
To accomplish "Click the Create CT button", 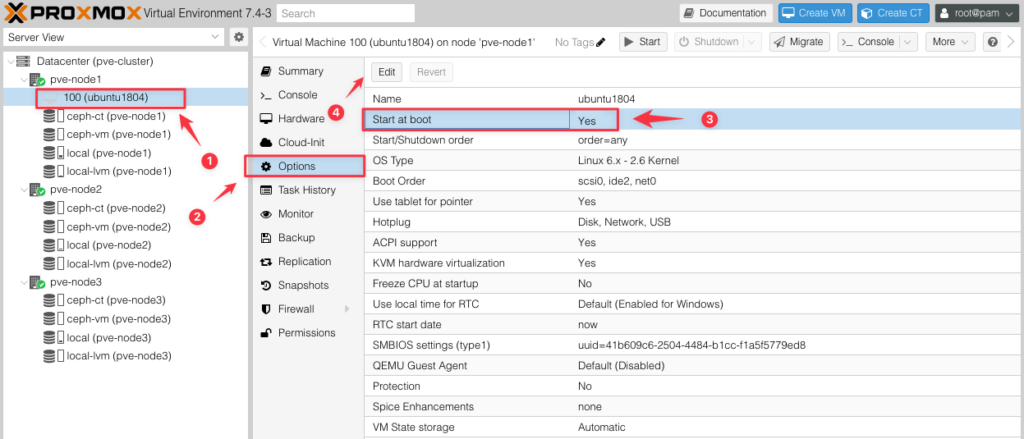I will pyautogui.click(x=893, y=13).
